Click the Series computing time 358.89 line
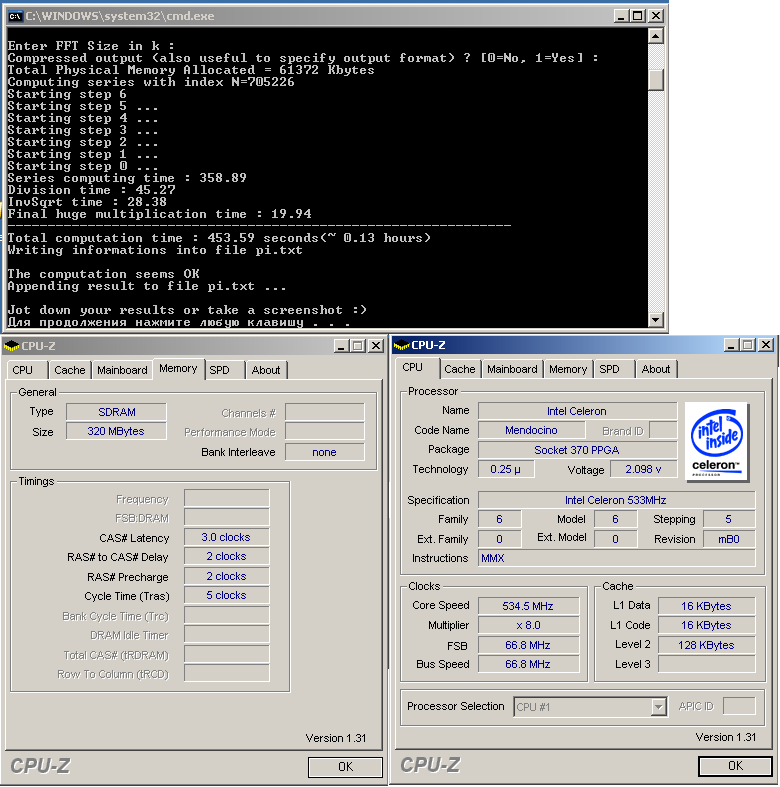The width and height of the screenshot is (780, 787). point(127,178)
